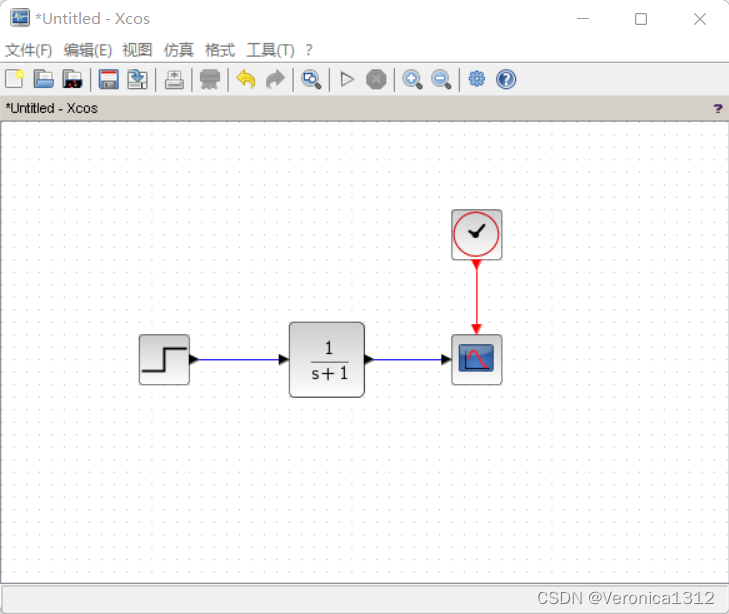Select the clock event block
This screenshot has width=729, height=614.
pos(477,235)
